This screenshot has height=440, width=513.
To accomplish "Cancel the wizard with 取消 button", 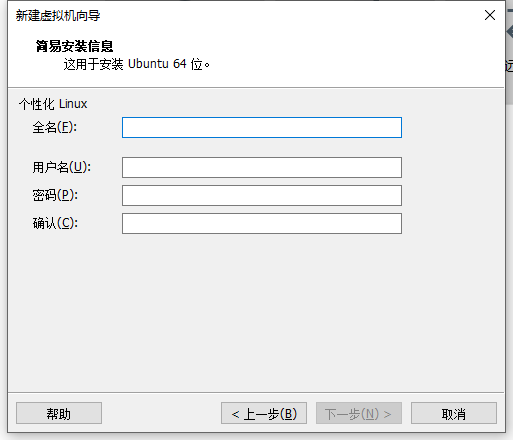I will point(454,413).
